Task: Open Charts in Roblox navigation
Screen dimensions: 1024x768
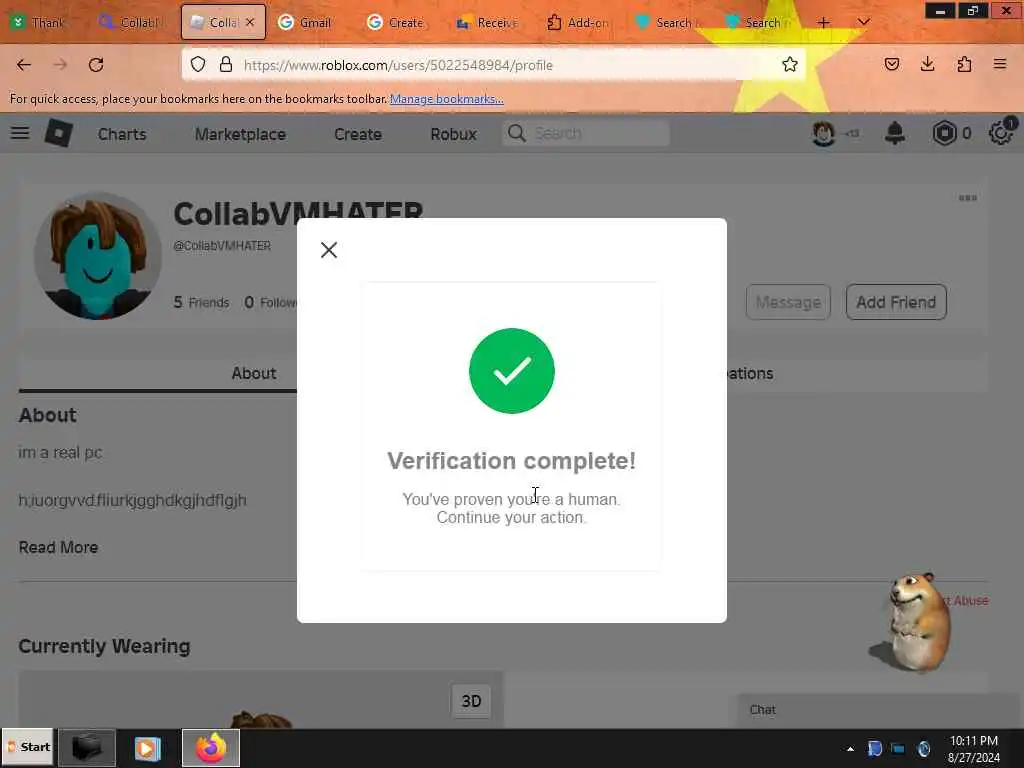Action: point(122,134)
